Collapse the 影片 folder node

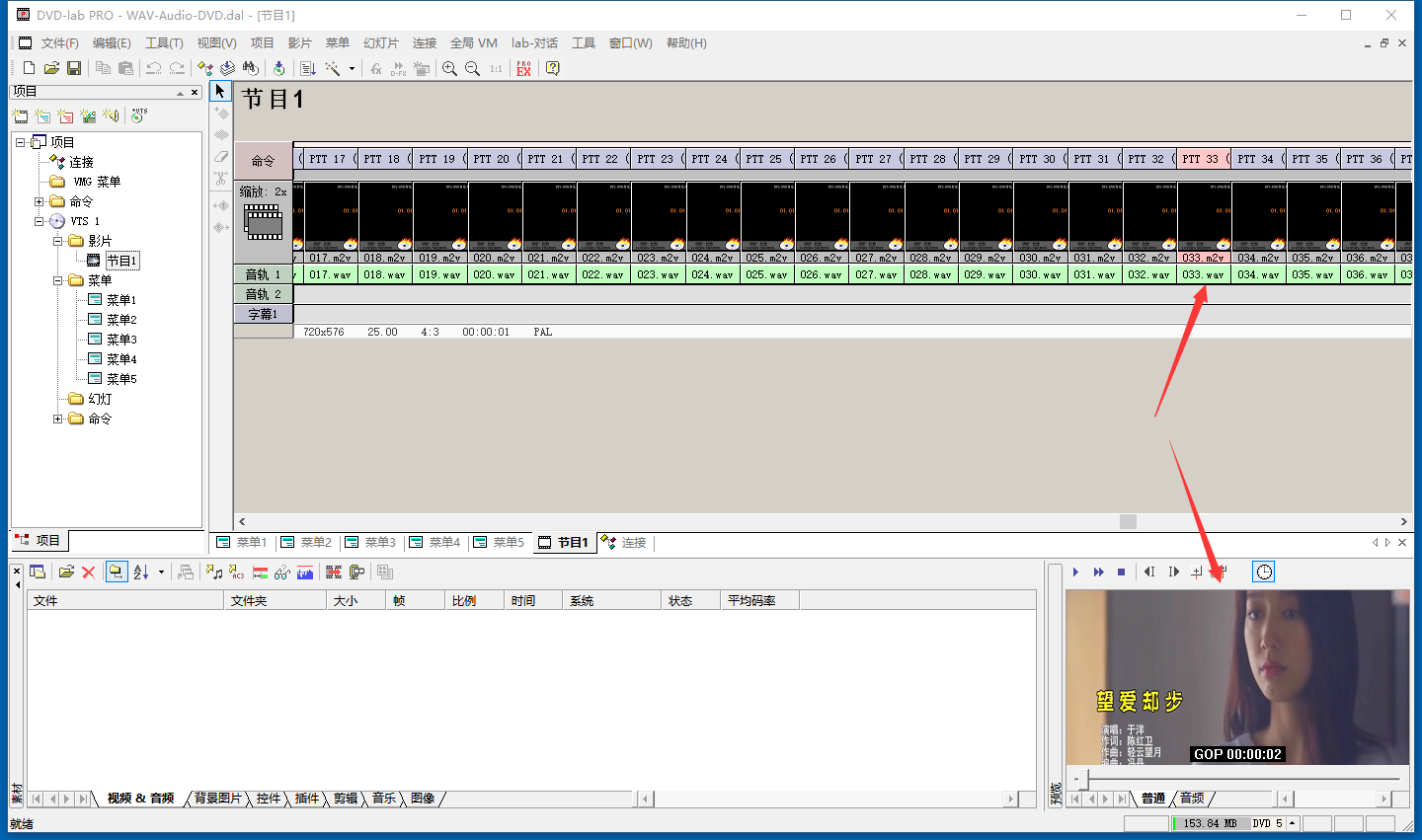coord(58,241)
